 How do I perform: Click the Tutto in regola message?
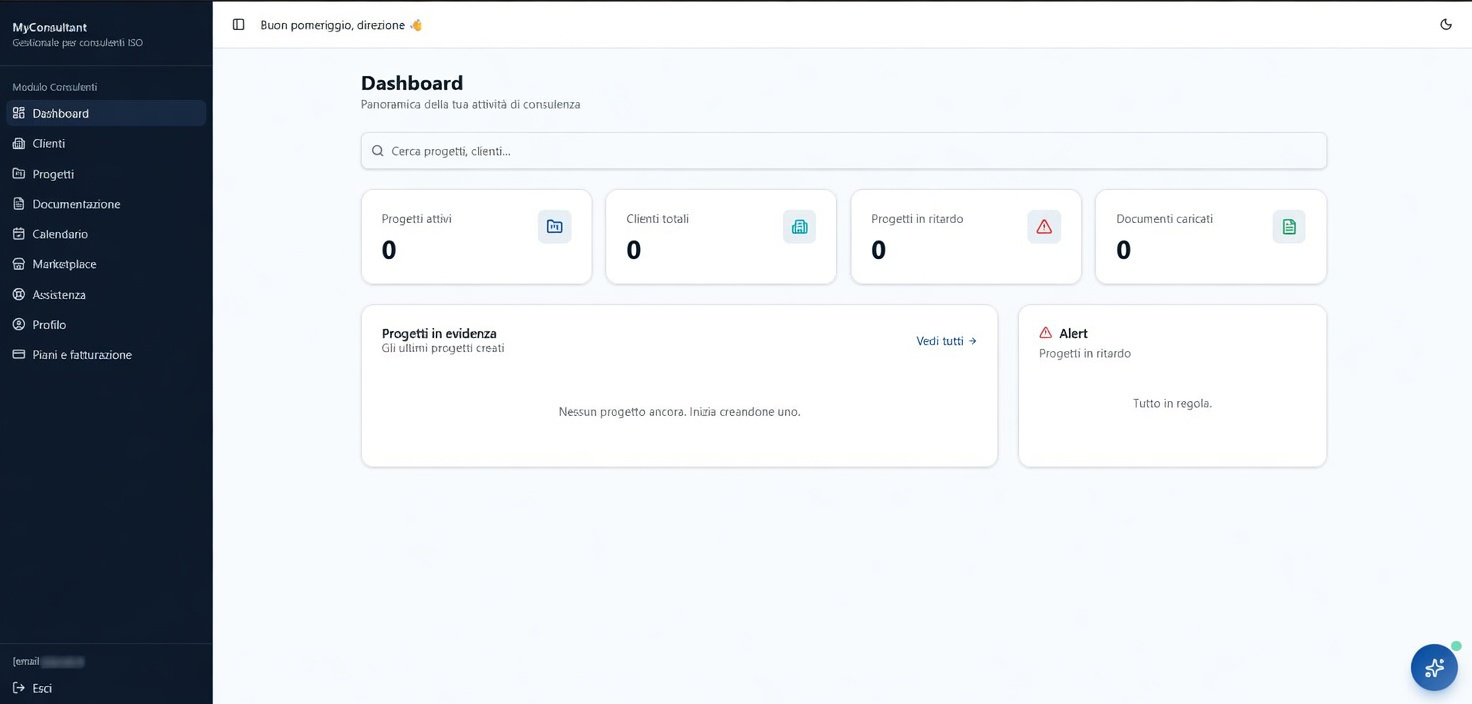pos(1172,403)
